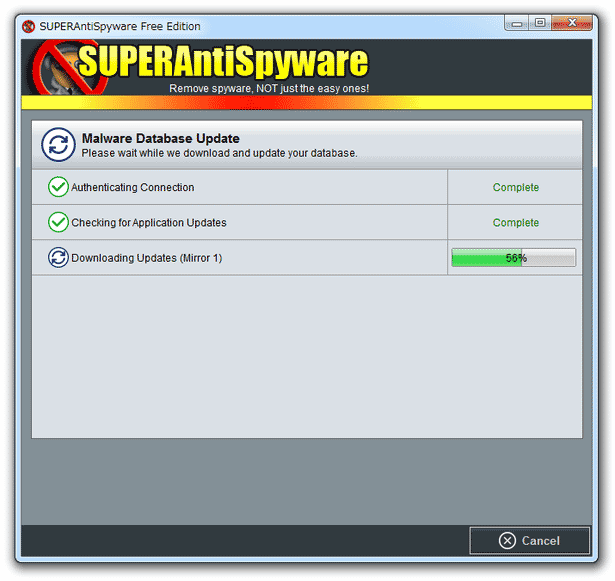Click the Complete status for Authenticating Connection
The width and height of the screenshot is (615, 581).
click(x=515, y=187)
